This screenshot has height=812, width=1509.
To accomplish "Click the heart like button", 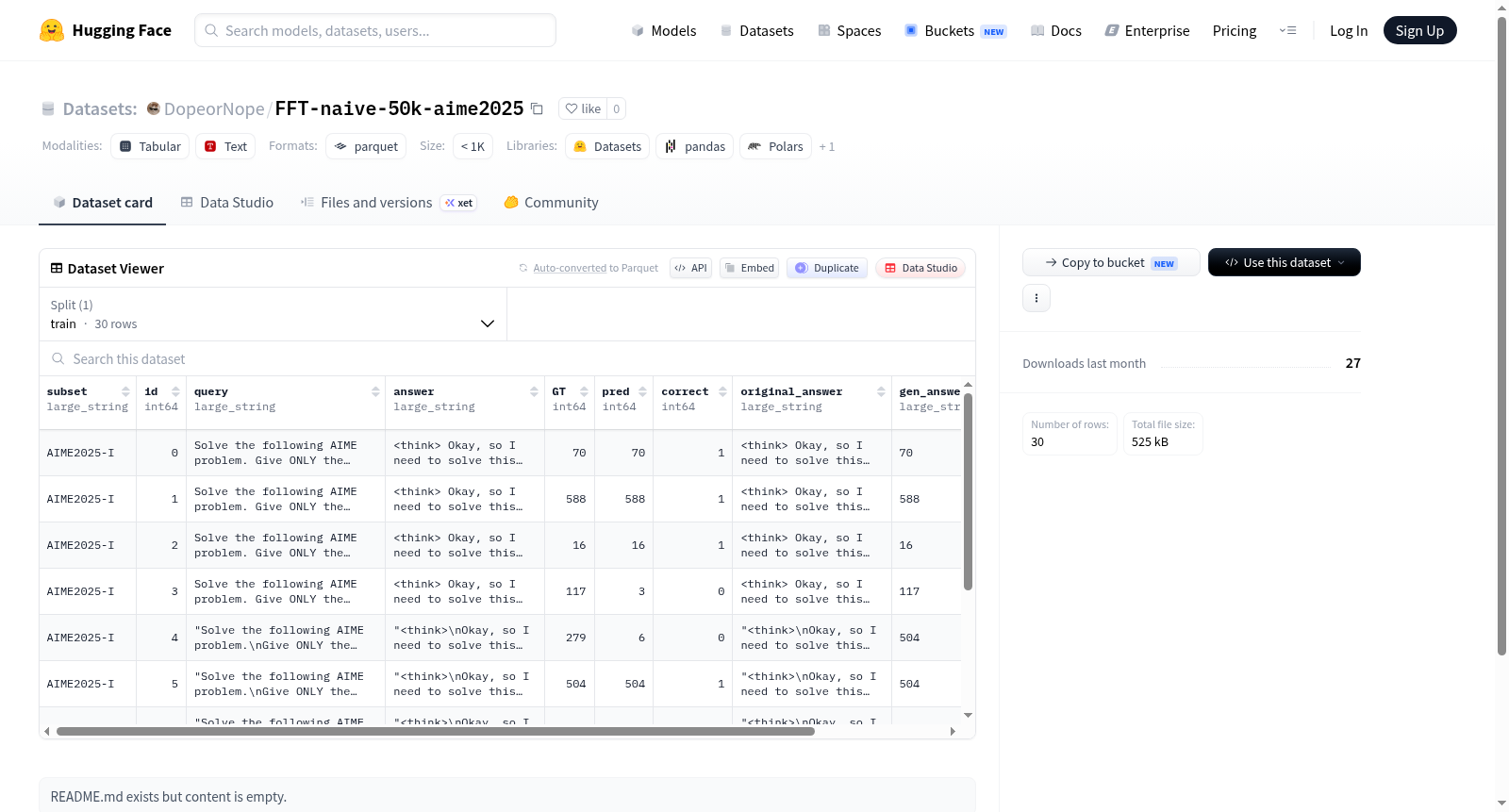I will (583, 108).
